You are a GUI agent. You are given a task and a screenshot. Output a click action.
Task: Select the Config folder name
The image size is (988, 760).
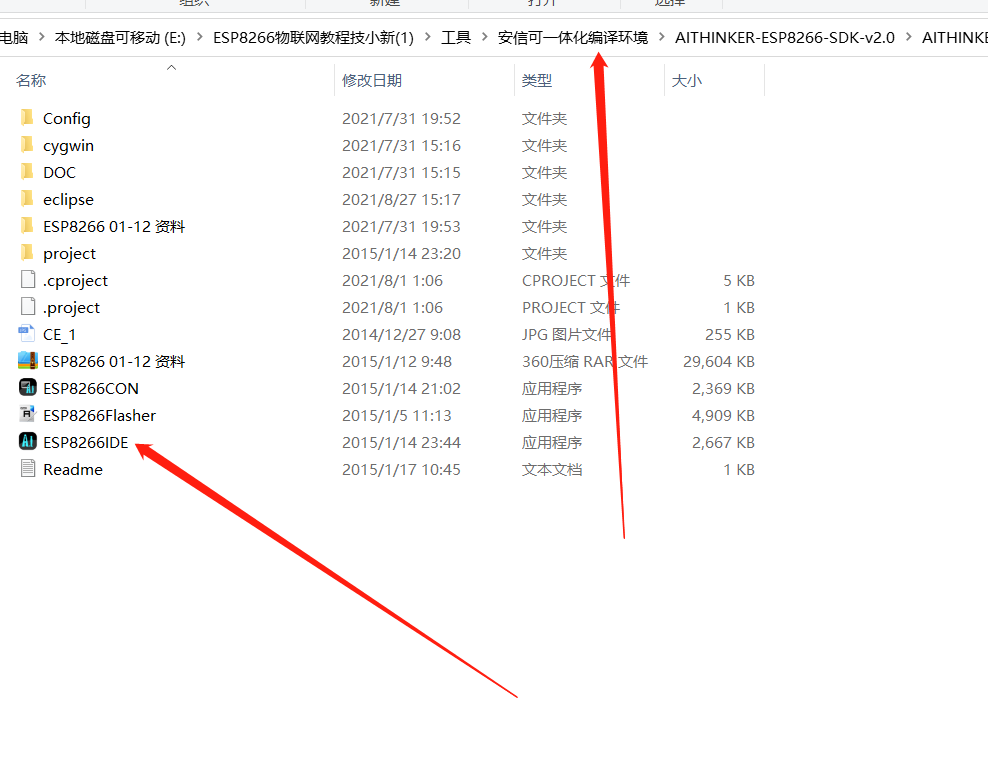67,118
